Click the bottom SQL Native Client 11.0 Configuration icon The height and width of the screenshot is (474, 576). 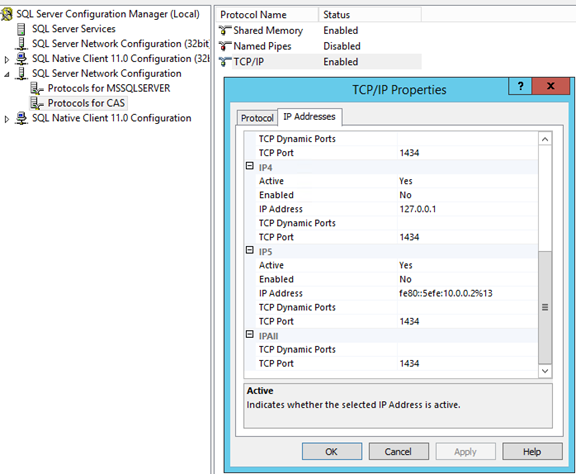pos(22,118)
